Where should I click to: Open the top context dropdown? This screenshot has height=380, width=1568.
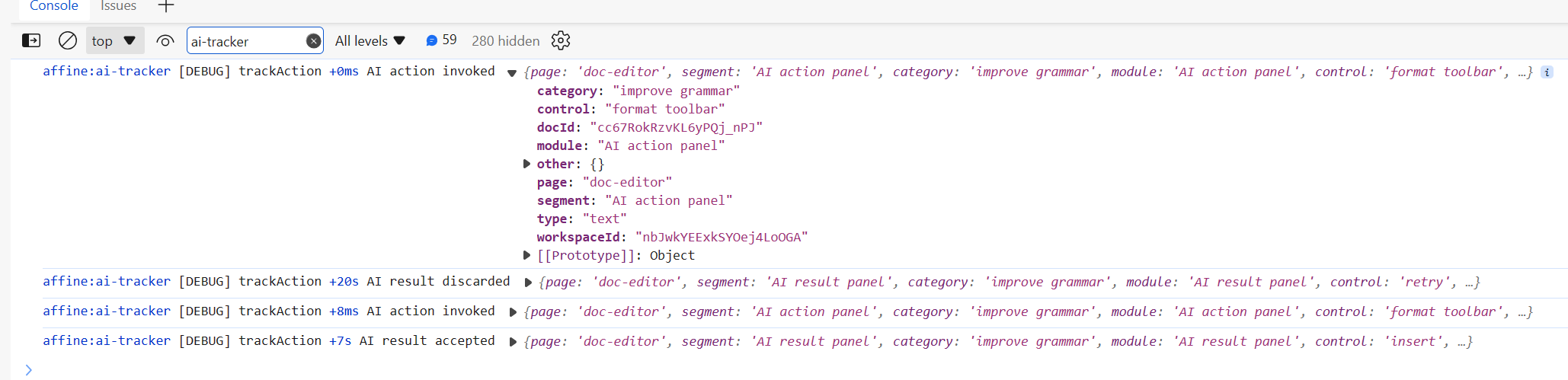click(x=114, y=40)
